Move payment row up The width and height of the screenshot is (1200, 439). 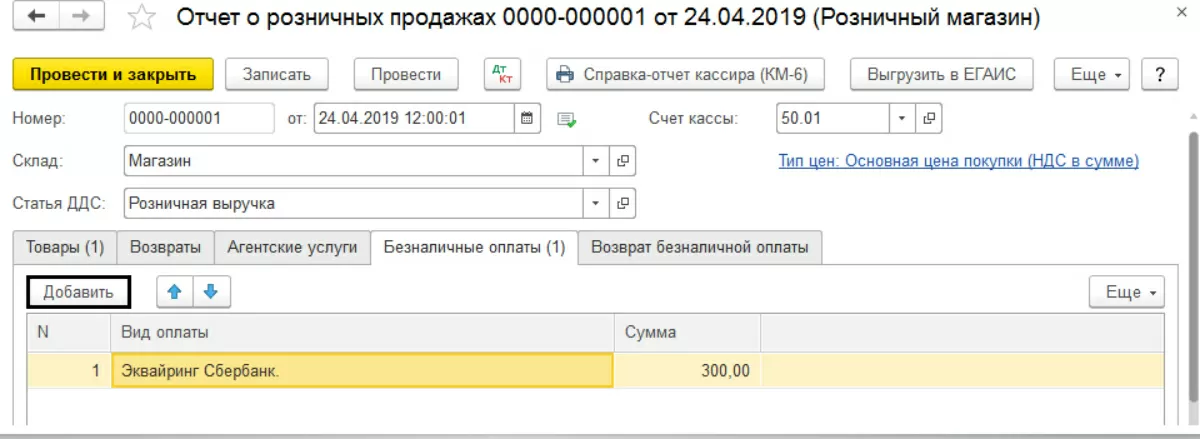pos(174,292)
